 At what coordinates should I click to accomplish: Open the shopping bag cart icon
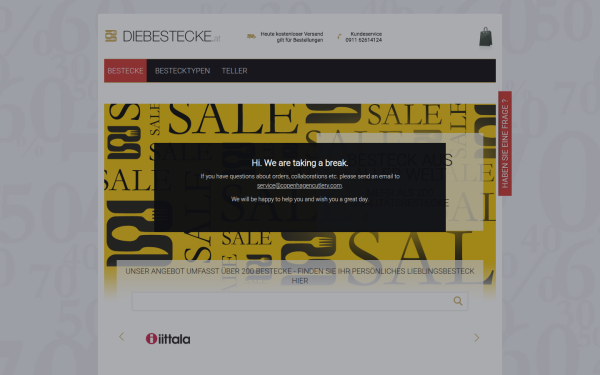tap(486, 37)
